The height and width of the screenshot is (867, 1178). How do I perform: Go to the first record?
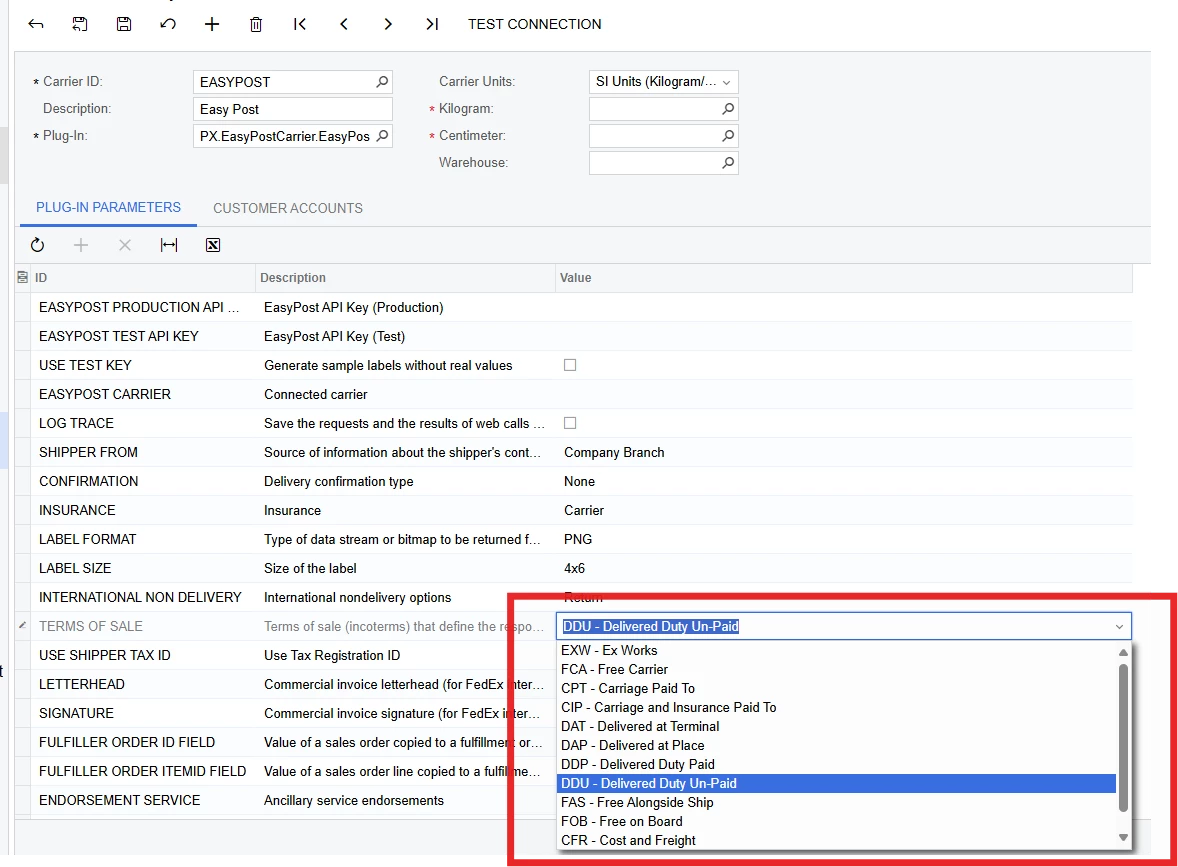[x=300, y=24]
